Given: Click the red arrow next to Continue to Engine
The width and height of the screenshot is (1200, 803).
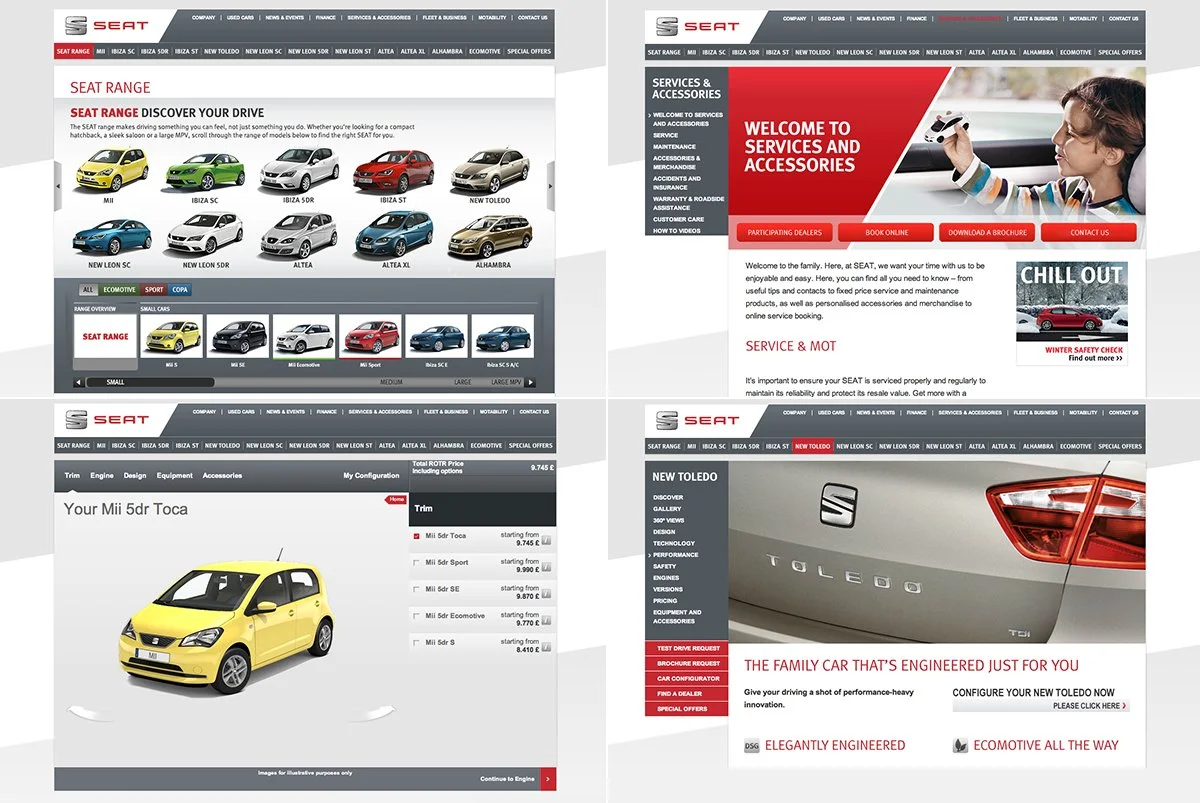Looking at the screenshot, I should pos(548,779).
